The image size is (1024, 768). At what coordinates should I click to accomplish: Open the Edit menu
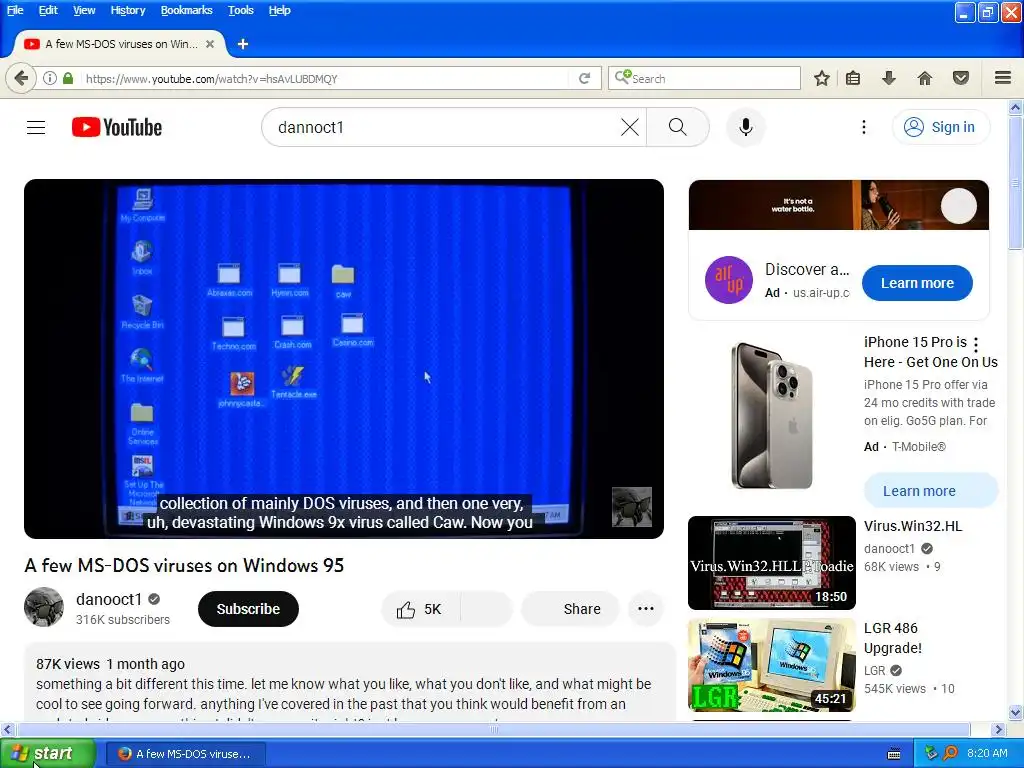pos(48,10)
